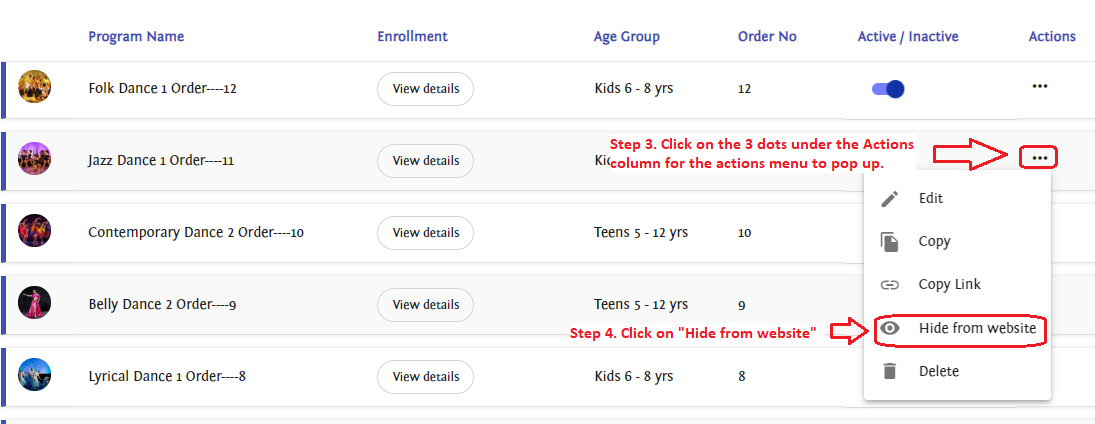Screen dimensions: 1095x424
Task: Click View details for Belly Dance
Action: pos(425,305)
